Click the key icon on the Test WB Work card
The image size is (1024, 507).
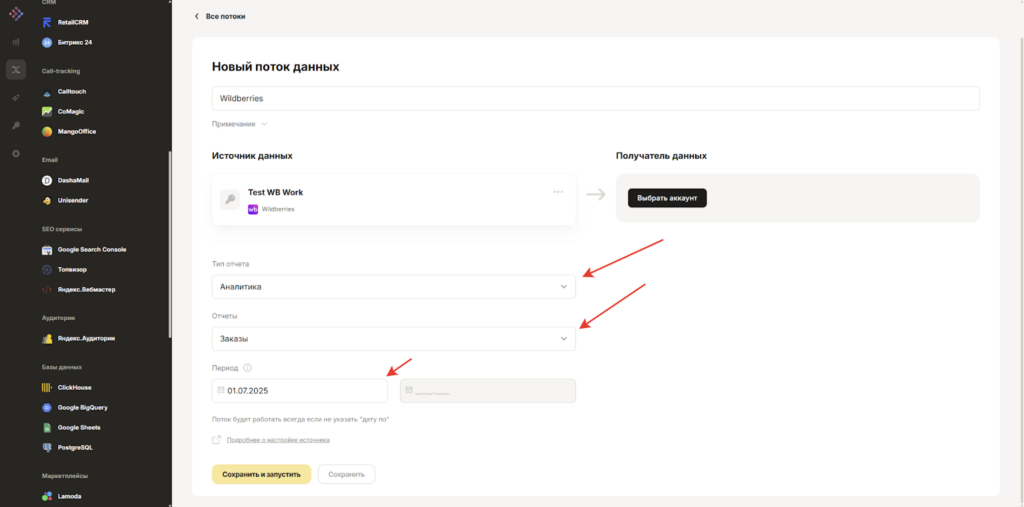click(x=230, y=199)
